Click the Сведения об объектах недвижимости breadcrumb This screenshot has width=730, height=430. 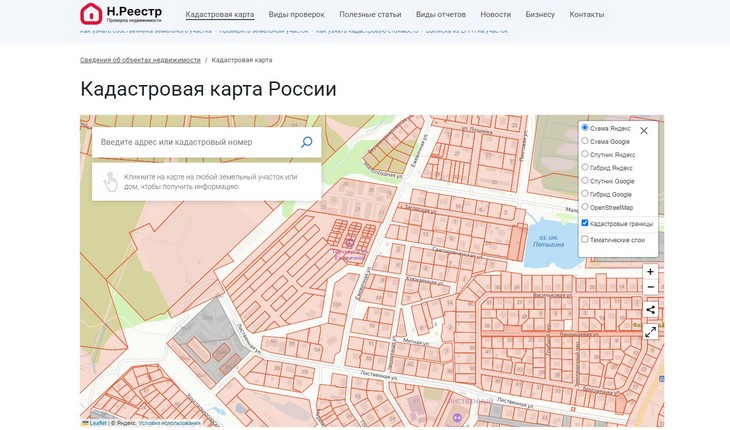coord(140,60)
